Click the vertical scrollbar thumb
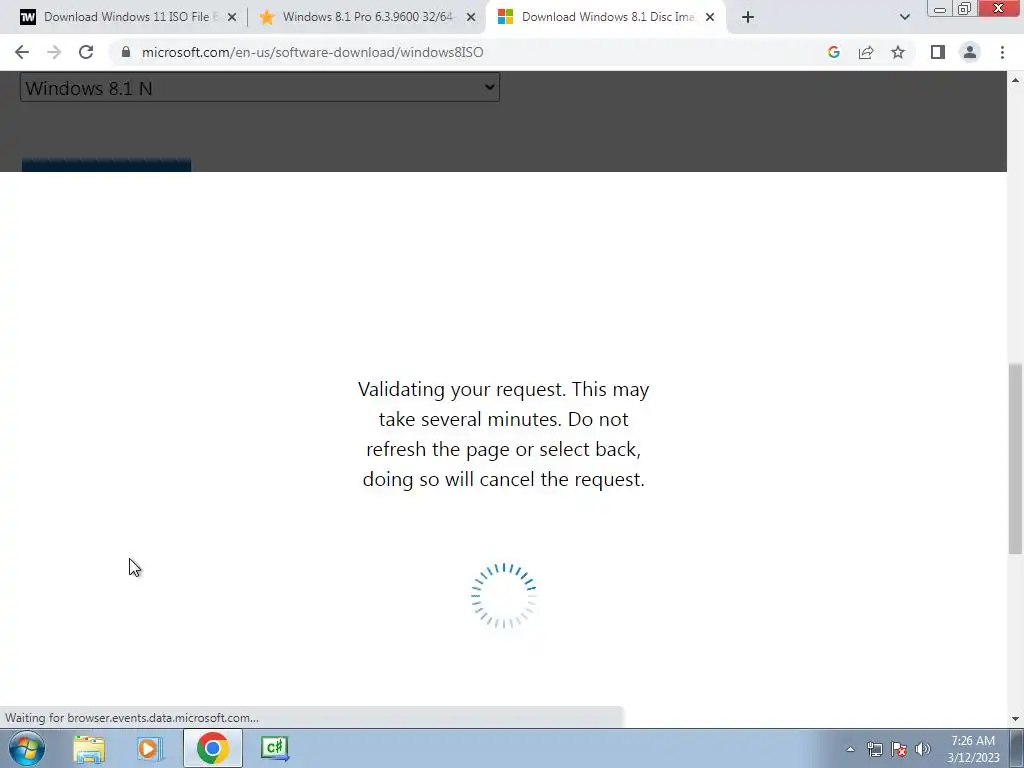 click(1015, 459)
